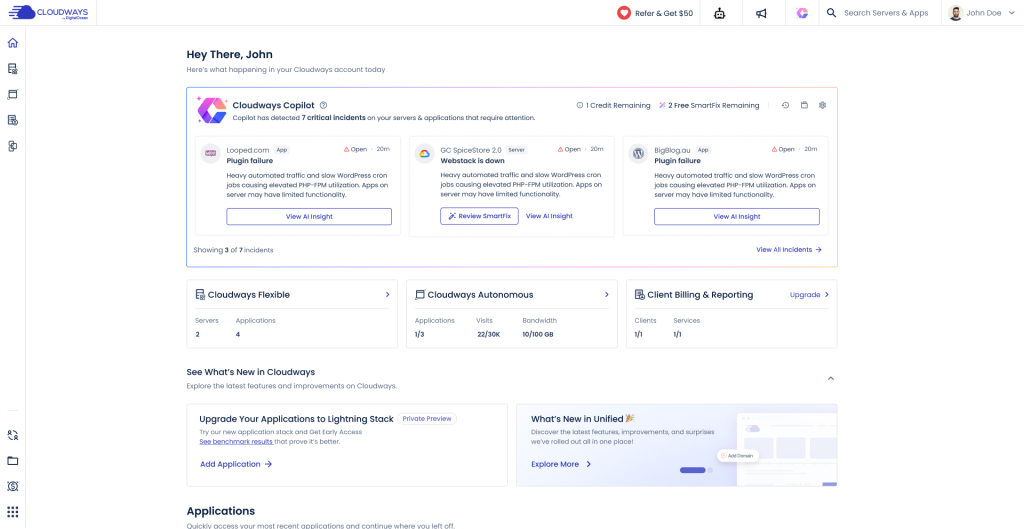Open the servers sidebar icon
The width and height of the screenshot is (1024, 529).
(12, 69)
